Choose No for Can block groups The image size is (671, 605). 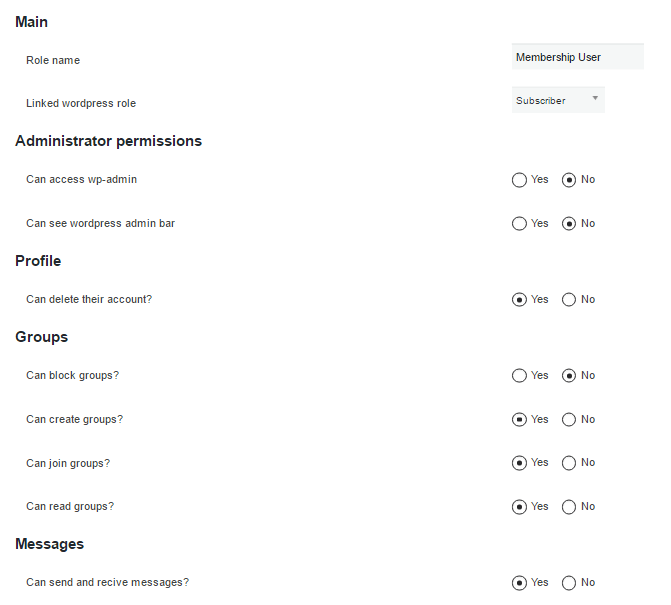pyautogui.click(x=569, y=376)
